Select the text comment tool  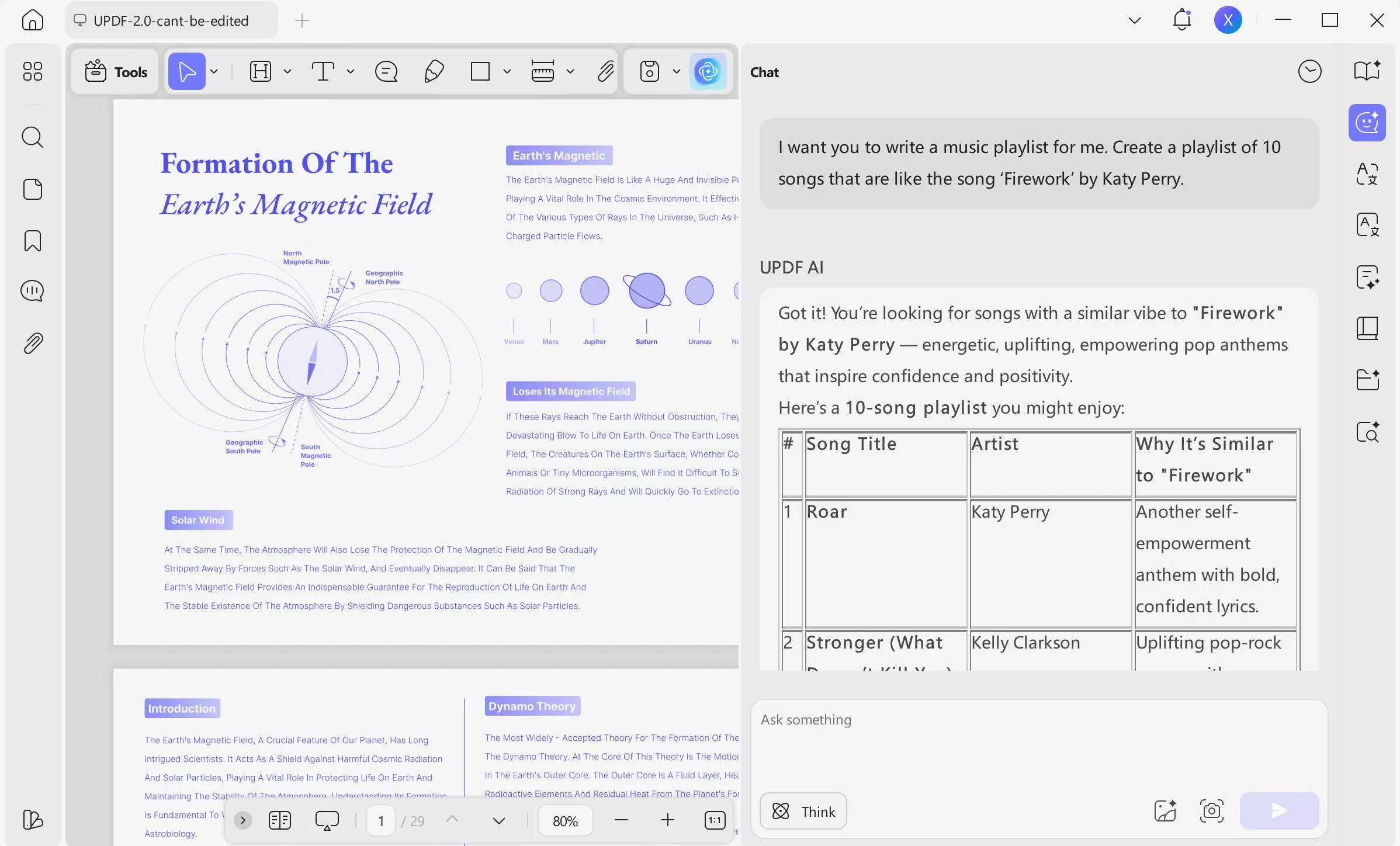(323, 71)
